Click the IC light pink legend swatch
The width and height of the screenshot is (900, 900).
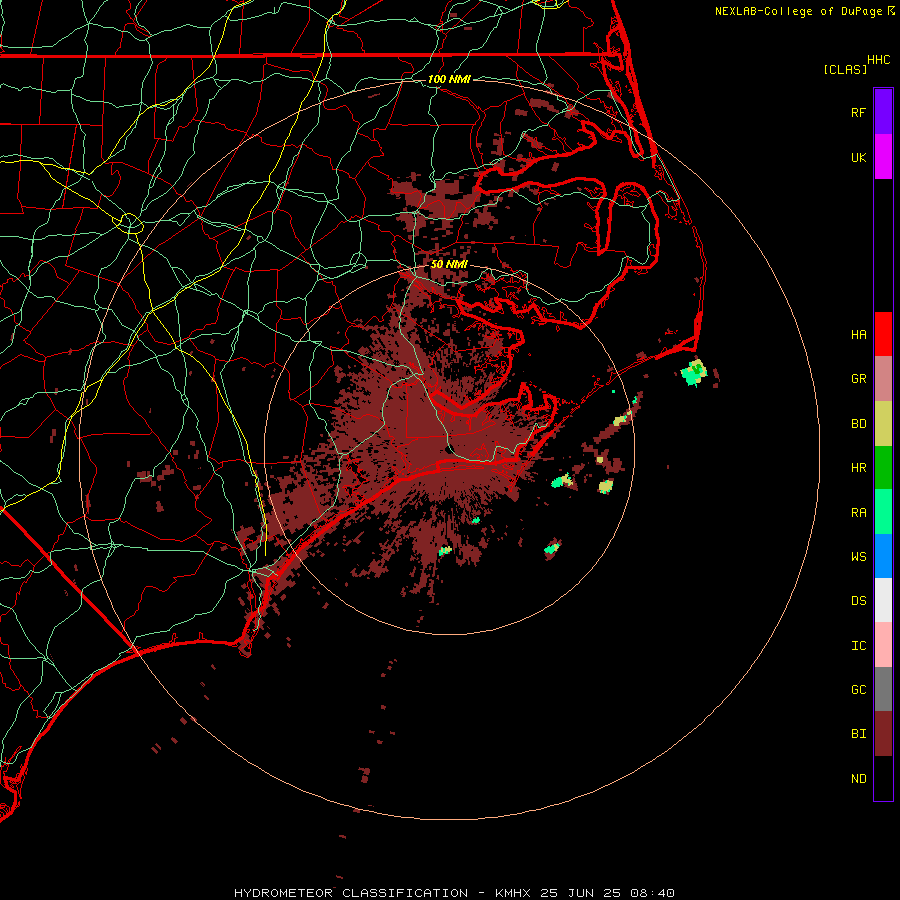pyautogui.click(x=883, y=645)
